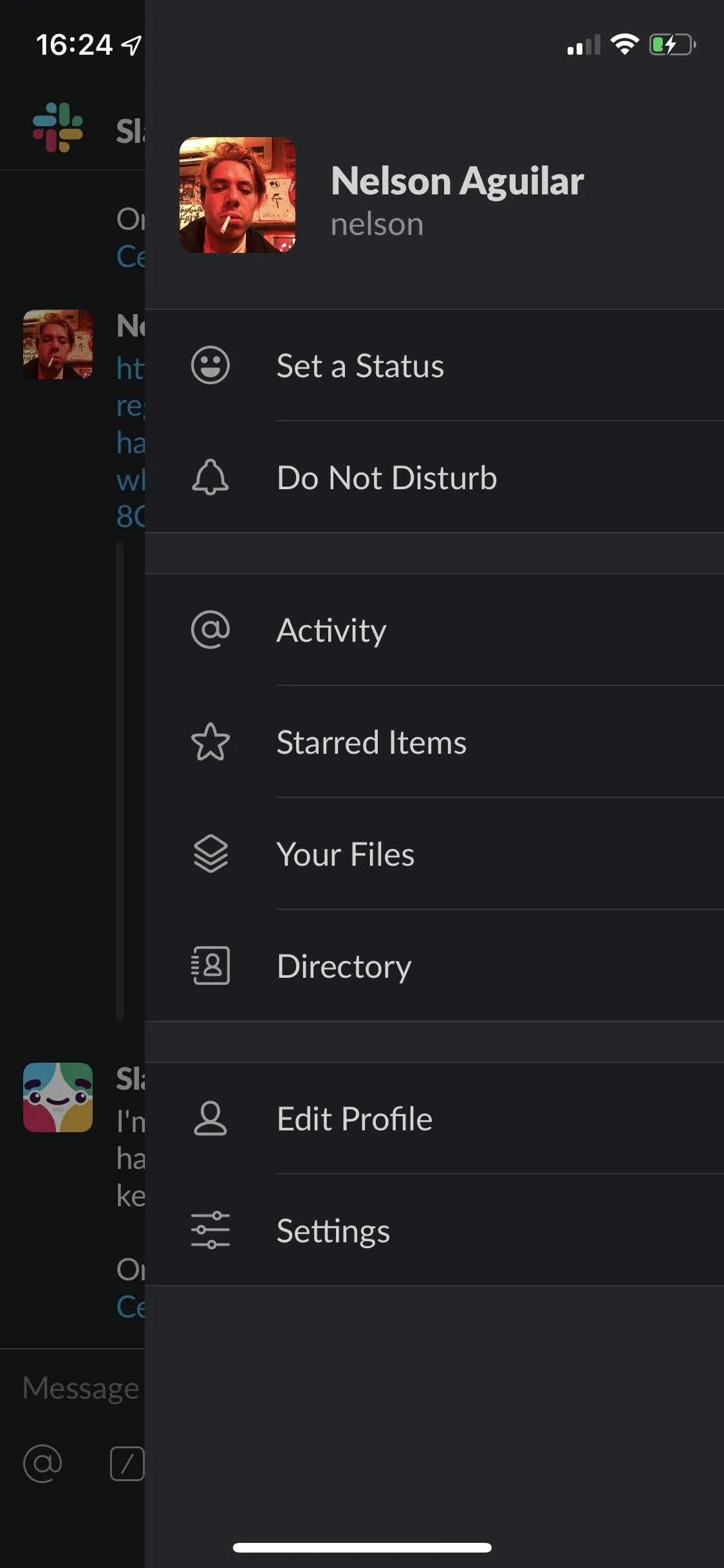Open the Directory entry

[x=434, y=966]
